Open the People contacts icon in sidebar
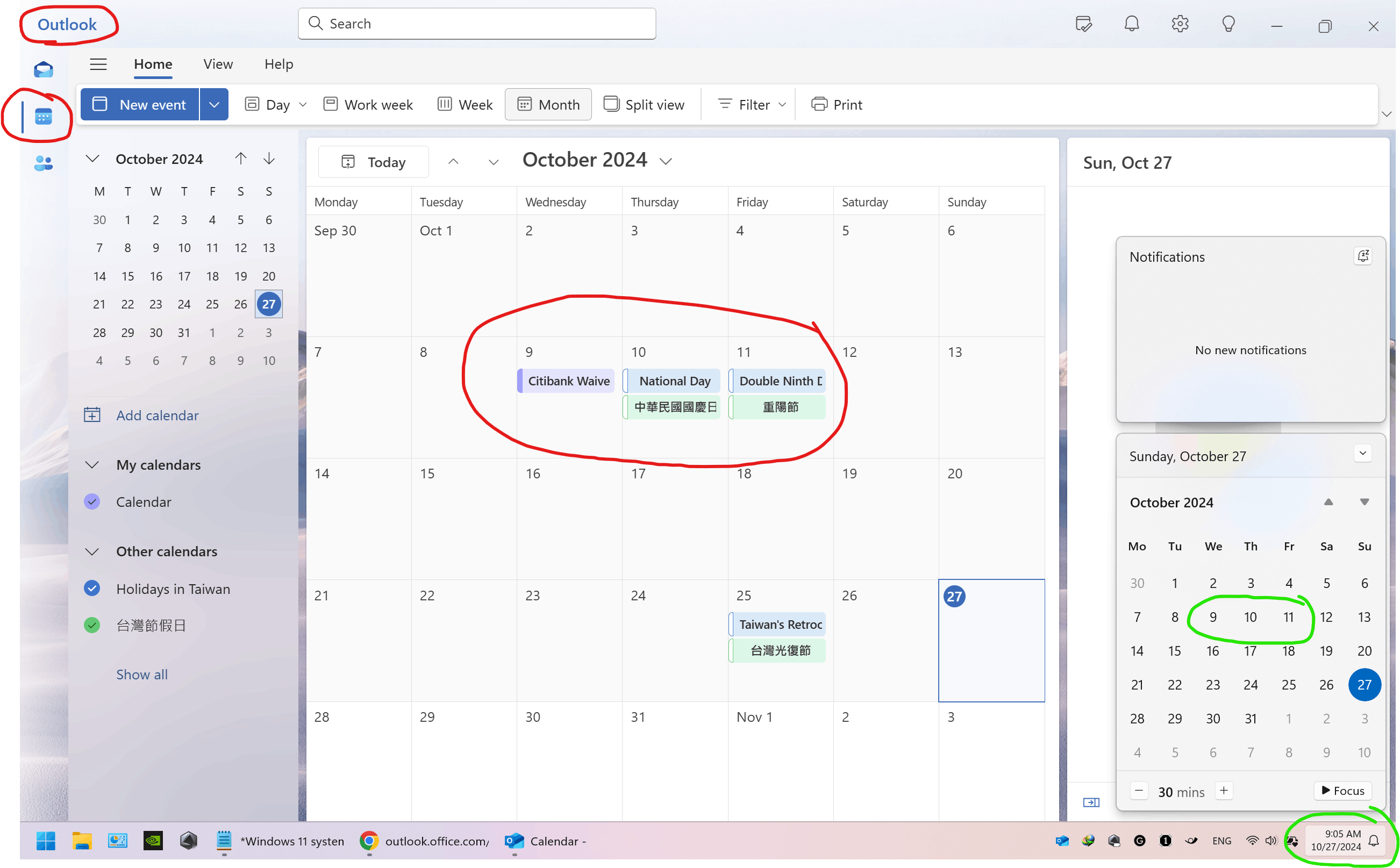Screen dimensions: 1400x868 click(44, 163)
